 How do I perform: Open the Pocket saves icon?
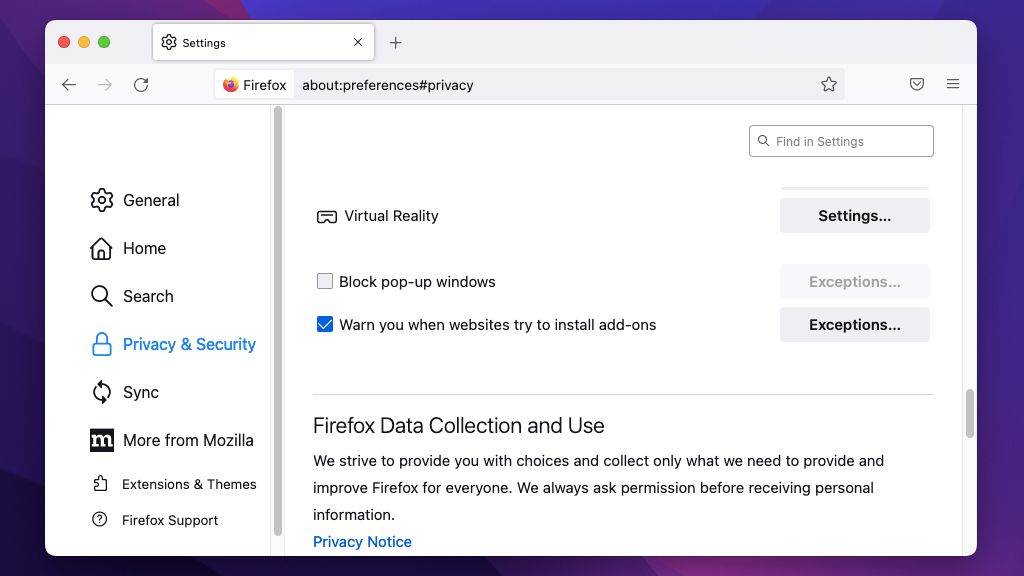click(916, 84)
